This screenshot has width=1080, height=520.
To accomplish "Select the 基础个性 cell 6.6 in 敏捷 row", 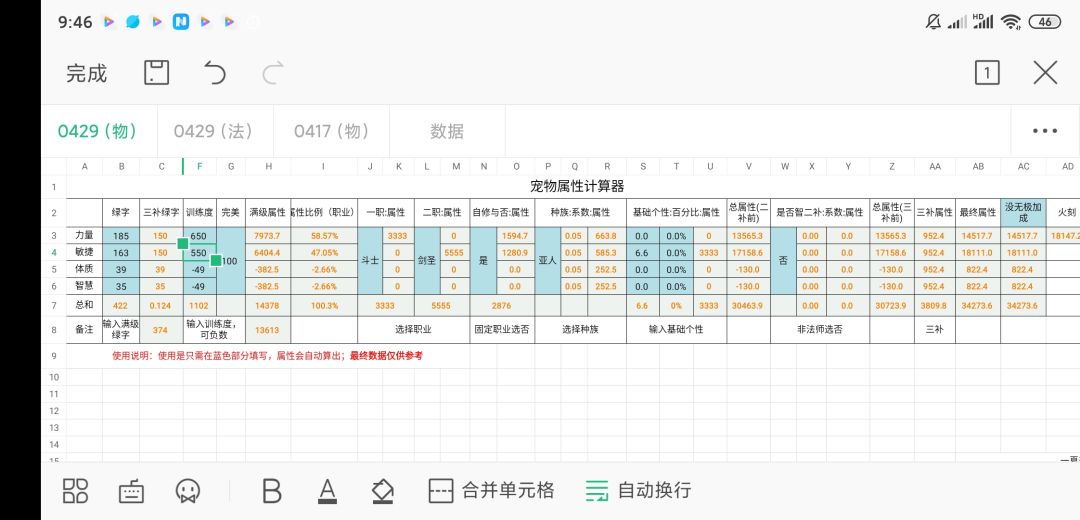I will pyautogui.click(x=642, y=253).
